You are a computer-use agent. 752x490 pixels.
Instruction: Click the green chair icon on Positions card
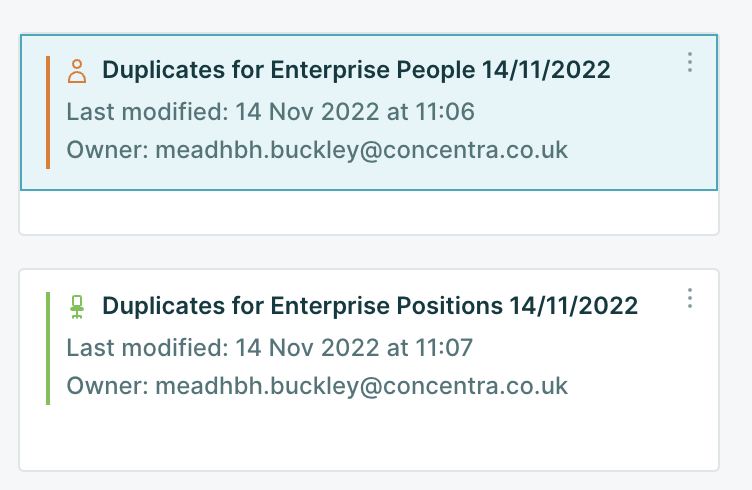(77, 307)
